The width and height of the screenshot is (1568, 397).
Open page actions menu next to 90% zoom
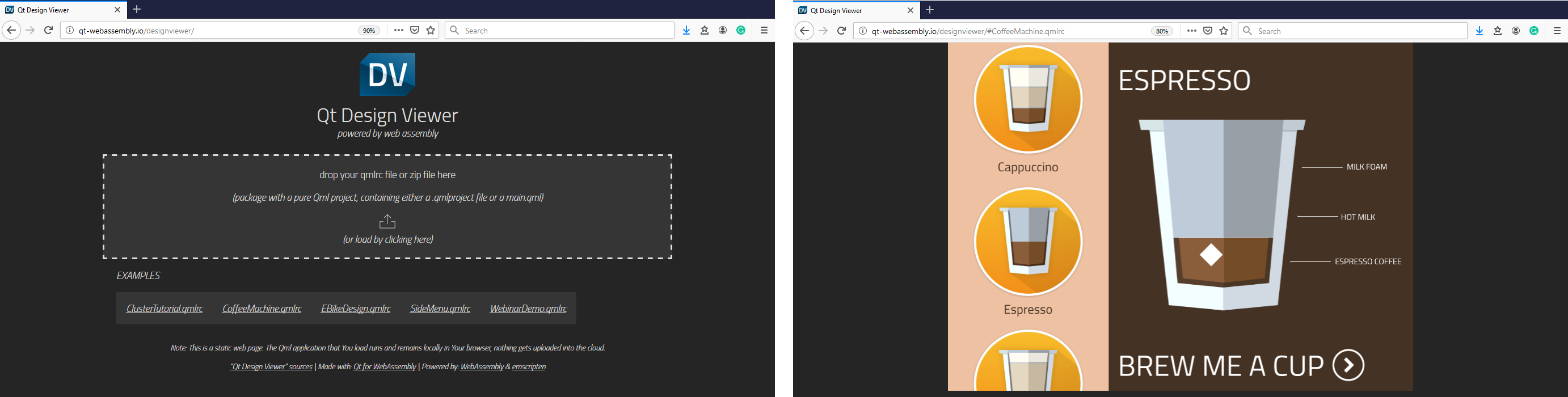tap(399, 31)
